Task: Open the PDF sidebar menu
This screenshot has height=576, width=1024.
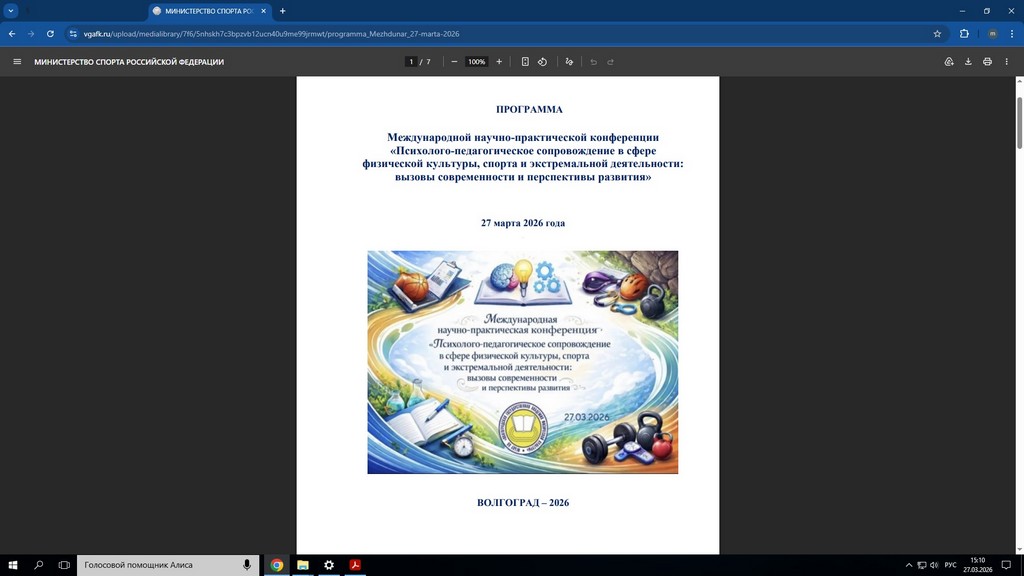Action: [17, 62]
